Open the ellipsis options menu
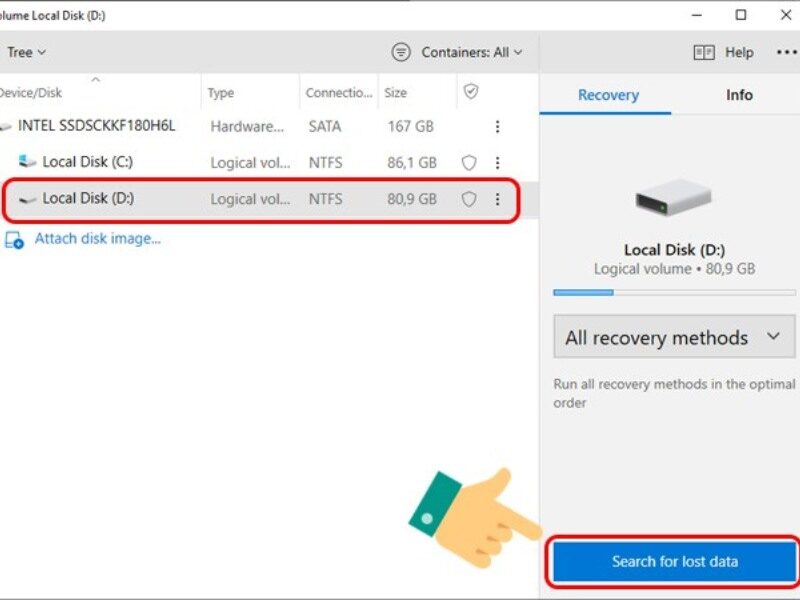This screenshot has height=600, width=800. coord(785,52)
